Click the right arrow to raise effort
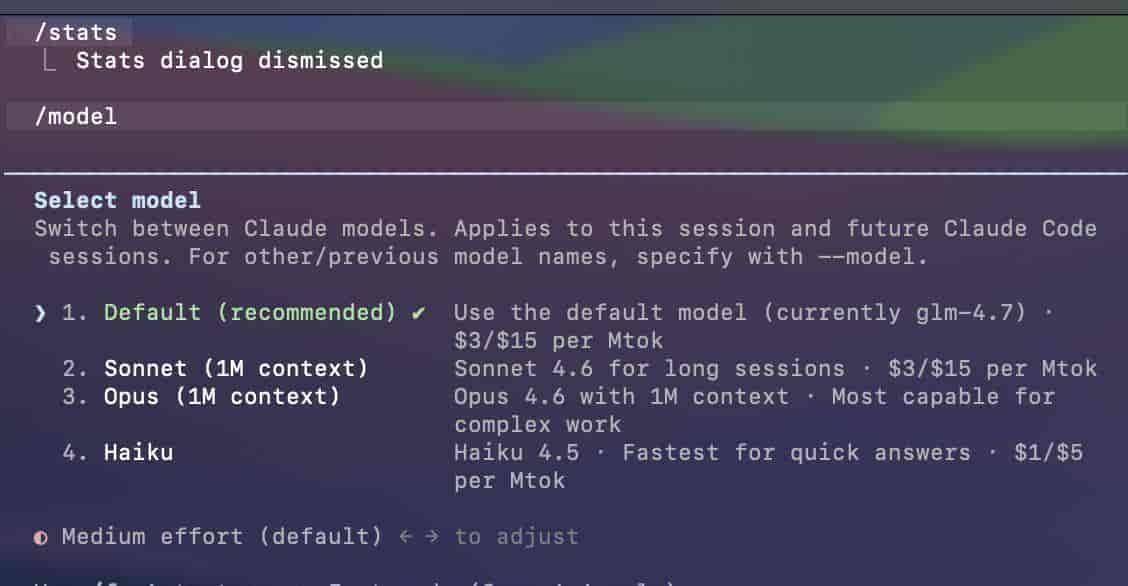Screen dimensions: 1128x586 [432, 537]
